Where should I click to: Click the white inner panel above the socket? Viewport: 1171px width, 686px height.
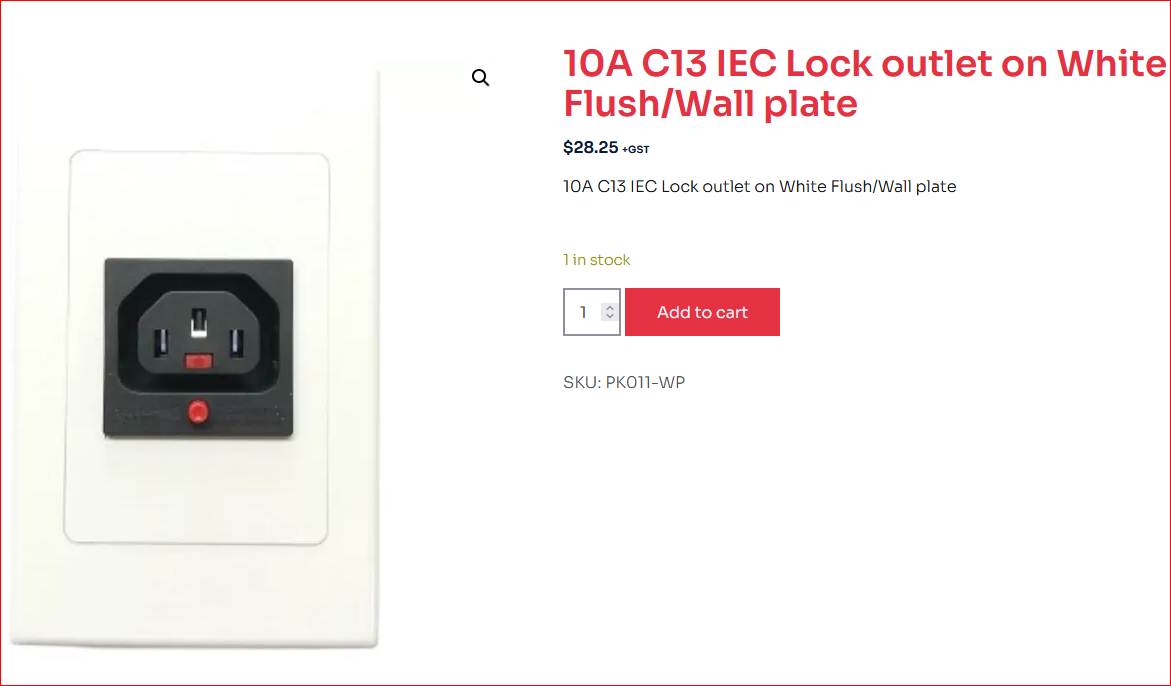pos(198,205)
